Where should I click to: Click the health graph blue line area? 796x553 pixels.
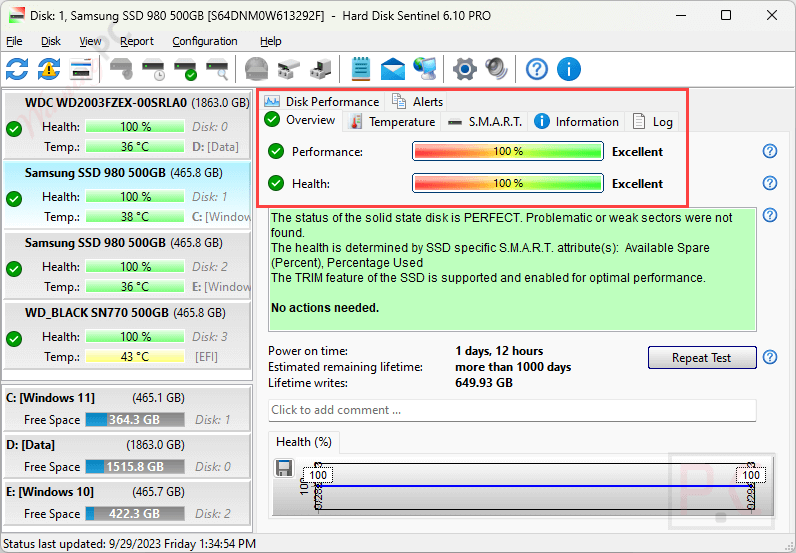click(x=536, y=486)
